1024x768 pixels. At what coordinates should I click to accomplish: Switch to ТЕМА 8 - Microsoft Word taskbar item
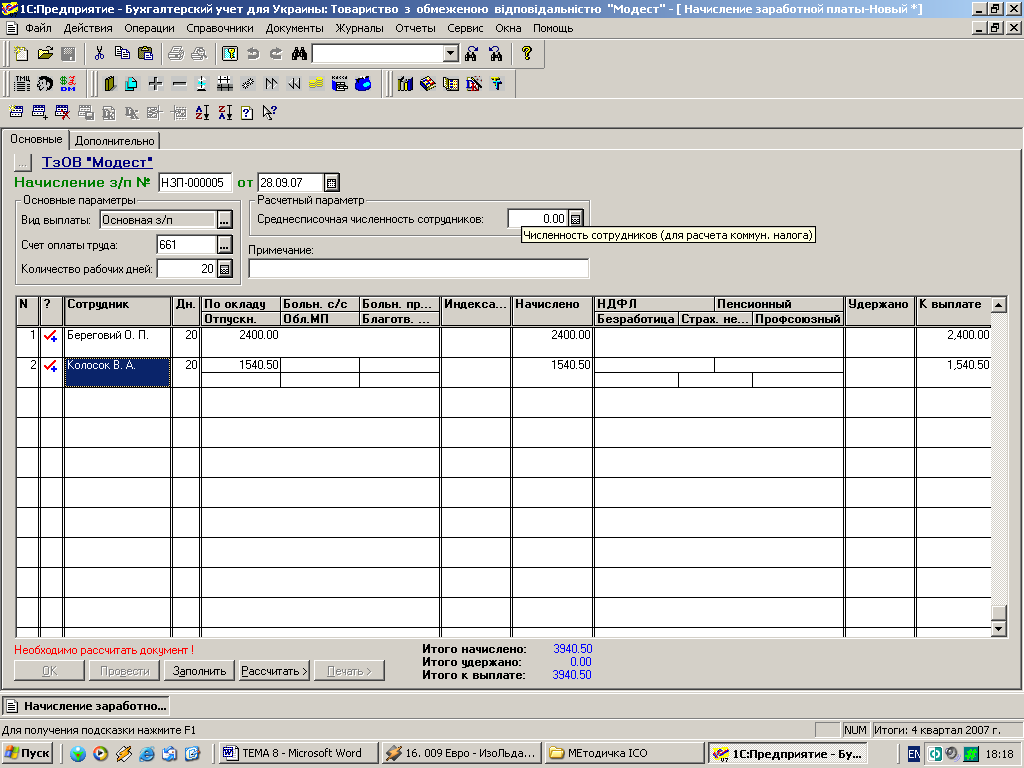pyautogui.click(x=298, y=753)
